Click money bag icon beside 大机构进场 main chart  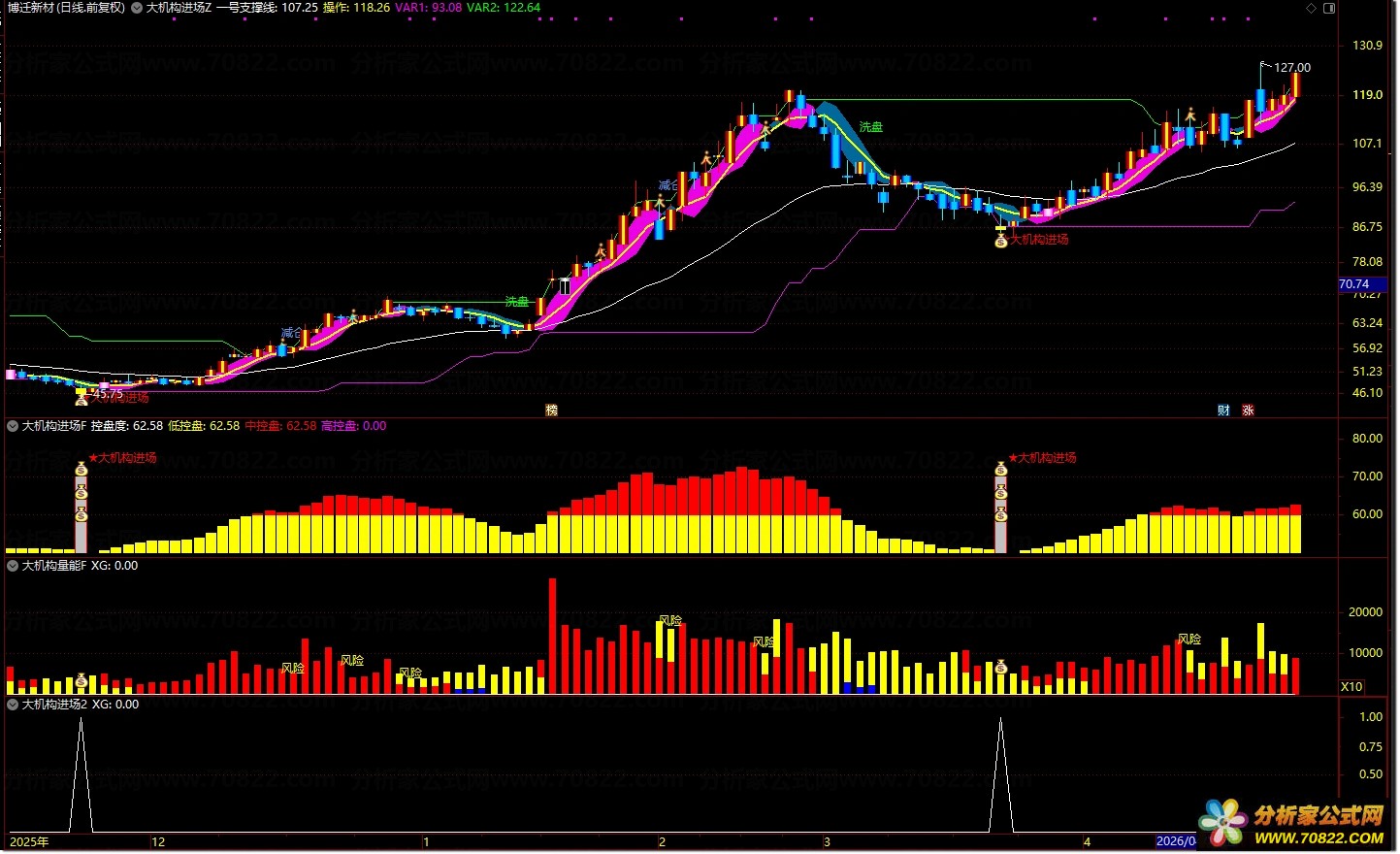tap(1001, 240)
